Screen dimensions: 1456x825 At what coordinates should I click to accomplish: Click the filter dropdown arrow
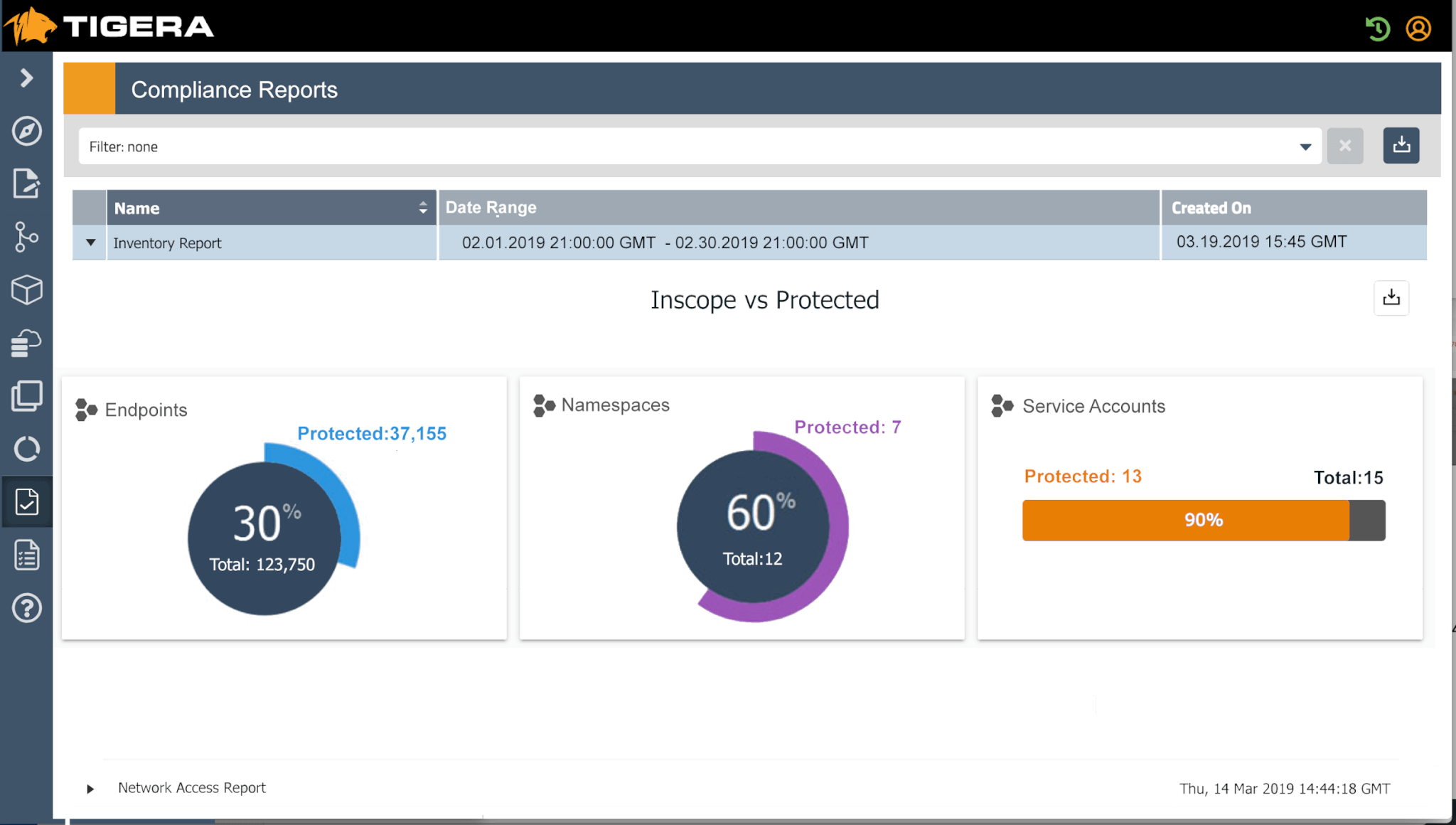pyautogui.click(x=1305, y=147)
